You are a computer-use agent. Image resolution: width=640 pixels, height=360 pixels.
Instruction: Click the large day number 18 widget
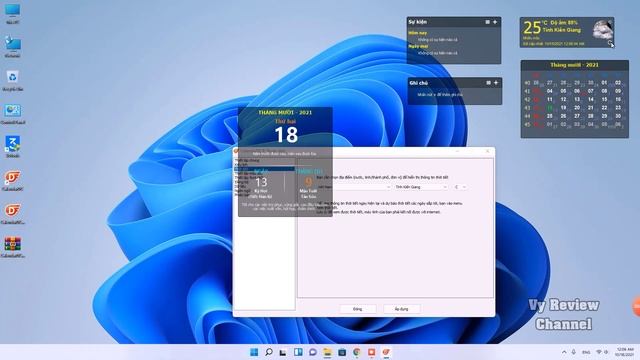point(286,135)
